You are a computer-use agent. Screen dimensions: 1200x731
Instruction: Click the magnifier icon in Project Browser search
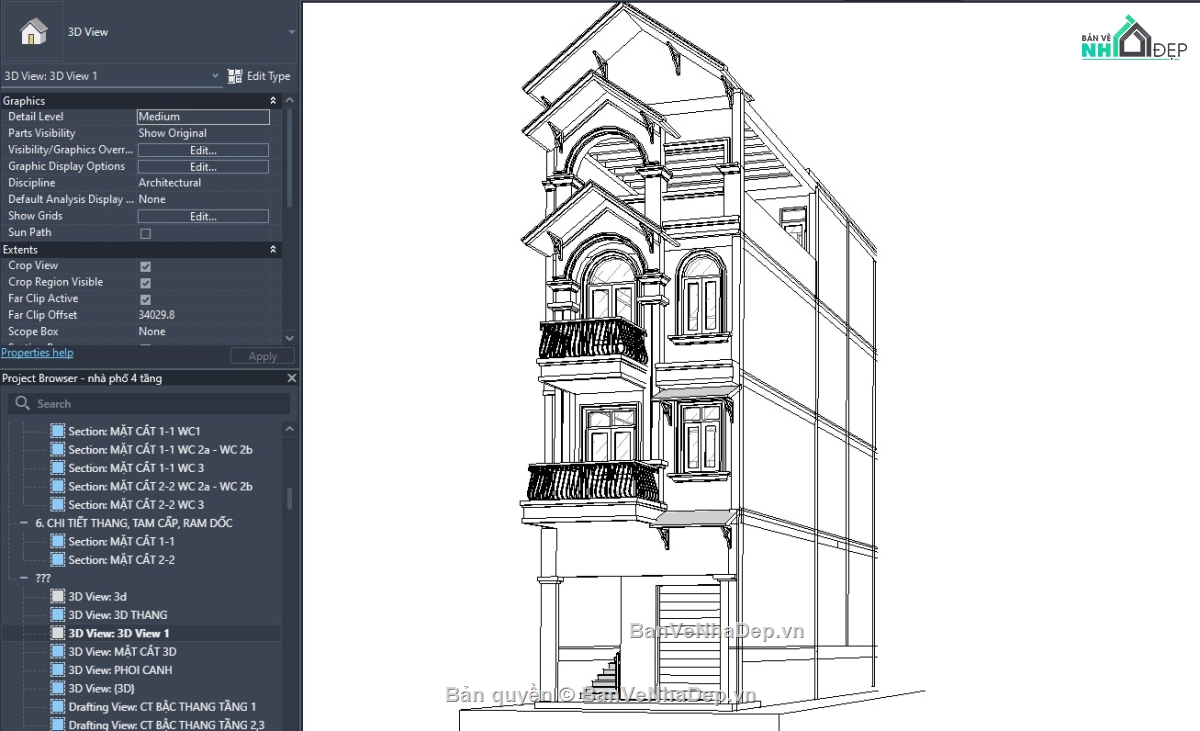click(x=23, y=404)
